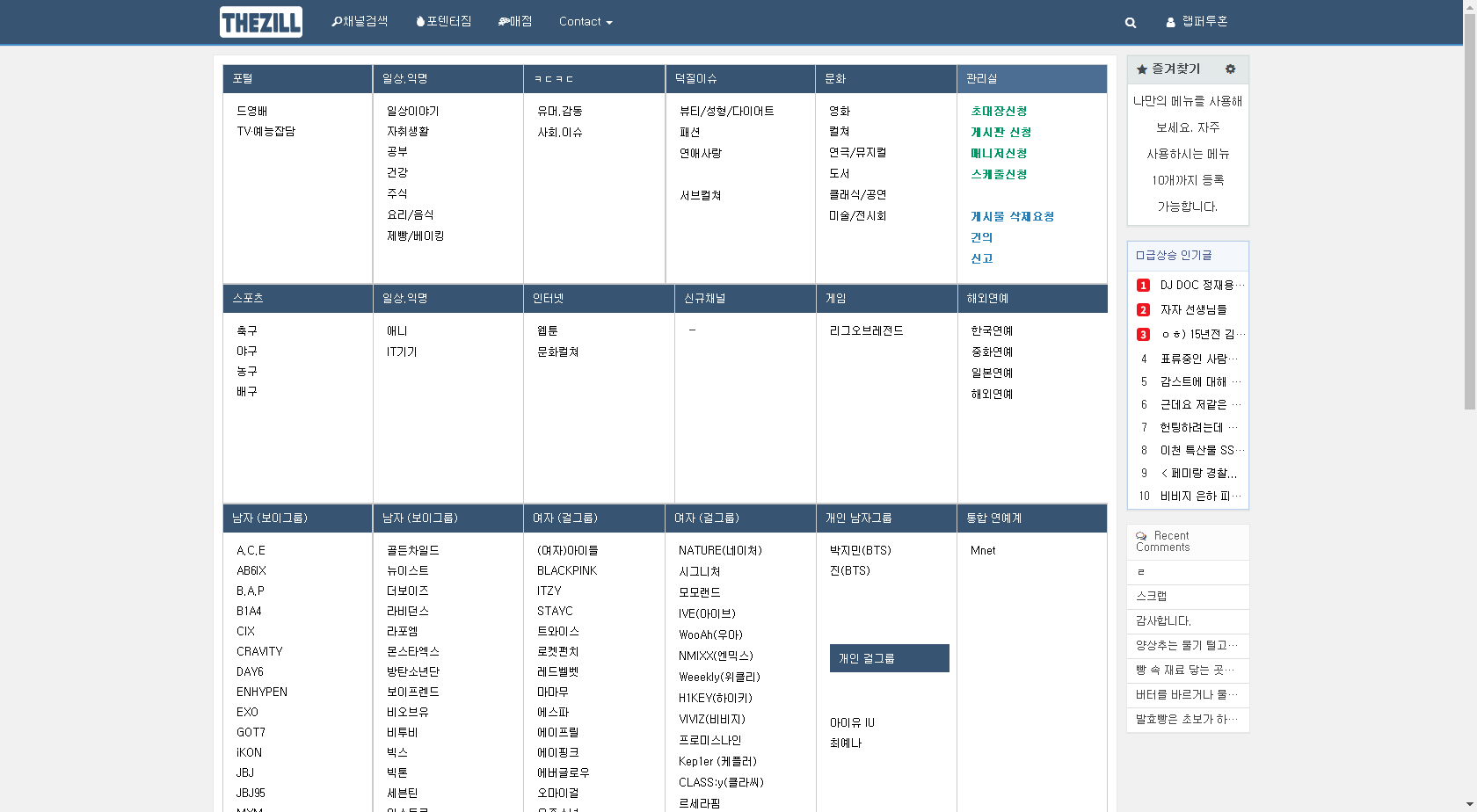Open the favorites settings gear icon
Screen dimensions: 1477x812
1230,69
